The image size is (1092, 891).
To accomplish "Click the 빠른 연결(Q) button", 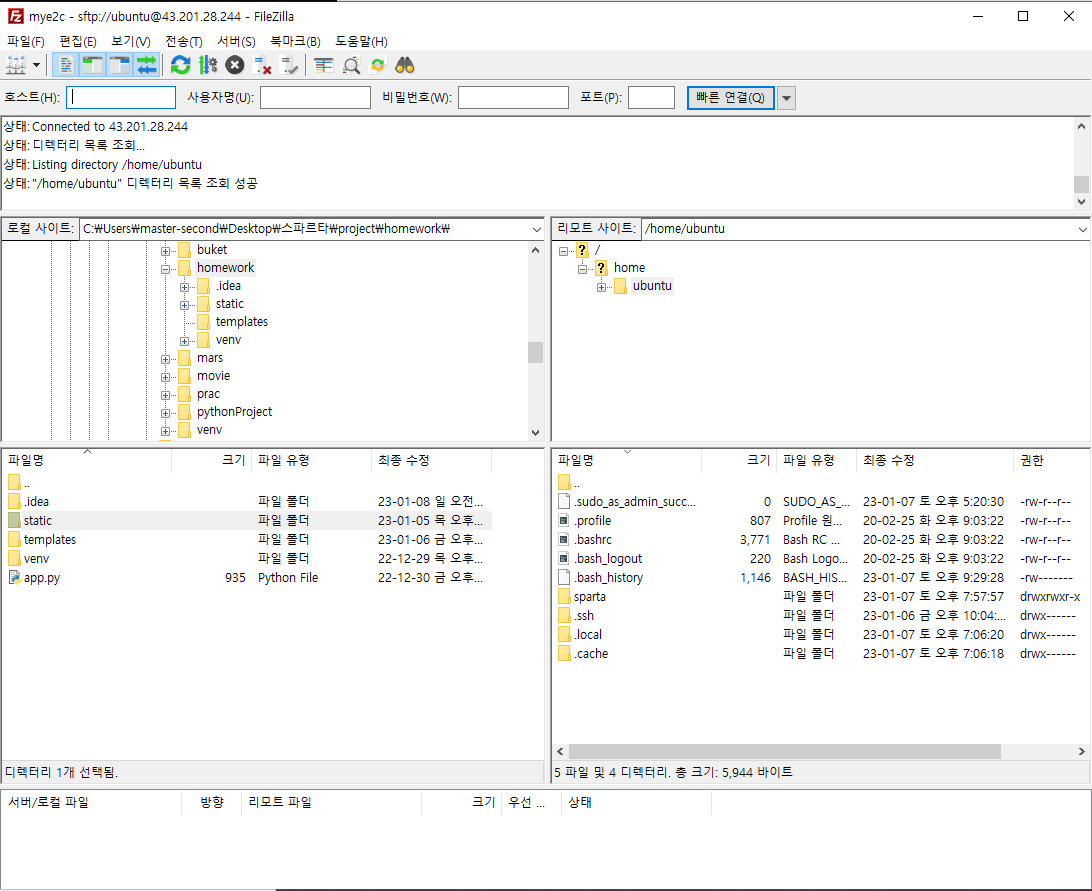I will pyautogui.click(x=731, y=98).
